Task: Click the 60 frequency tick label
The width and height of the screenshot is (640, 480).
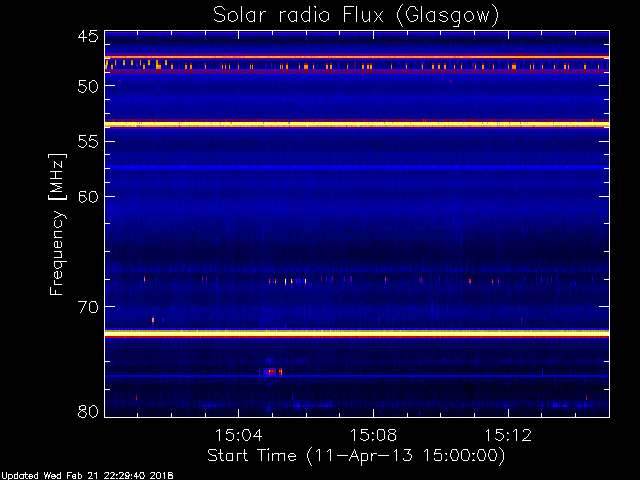Action: click(x=88, y=197)
